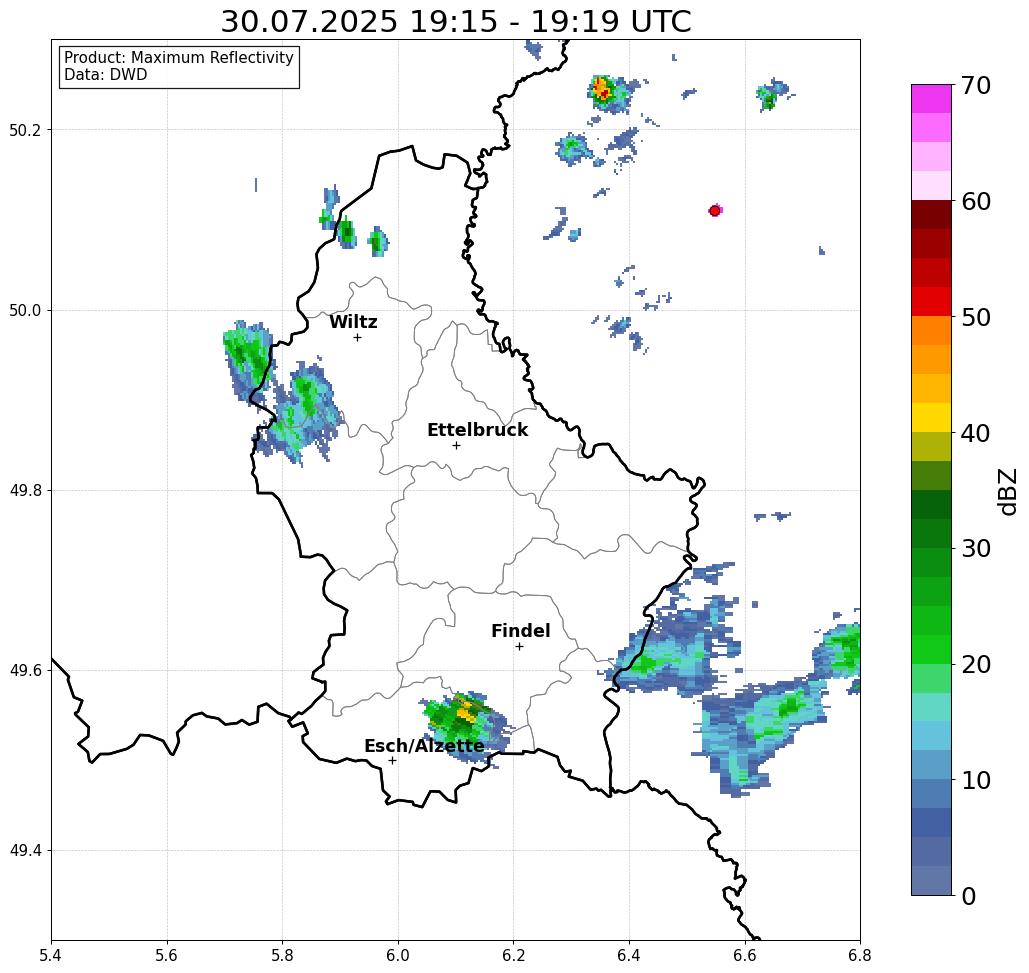Click the latitude tick label 49.4

coord(25,851)
